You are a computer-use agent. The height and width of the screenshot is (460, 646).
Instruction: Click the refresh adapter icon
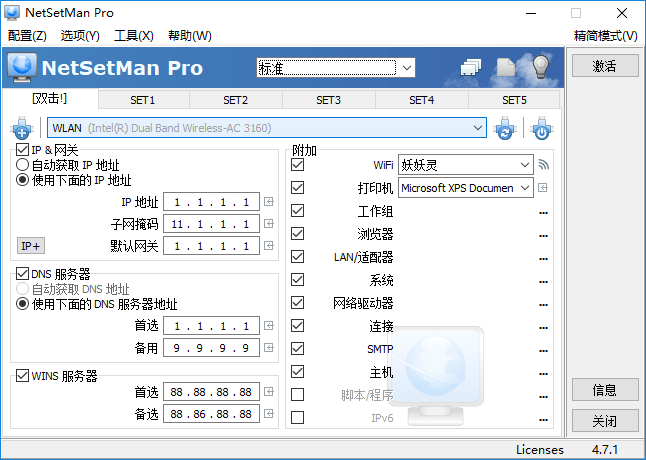click(x=505, y=128)
